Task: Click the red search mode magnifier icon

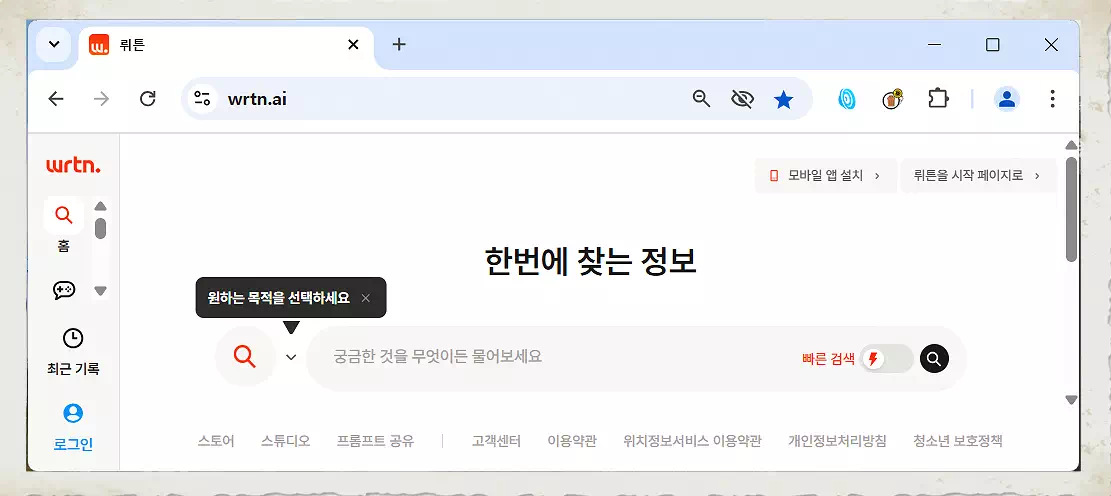Action: [x=244, y=356]
